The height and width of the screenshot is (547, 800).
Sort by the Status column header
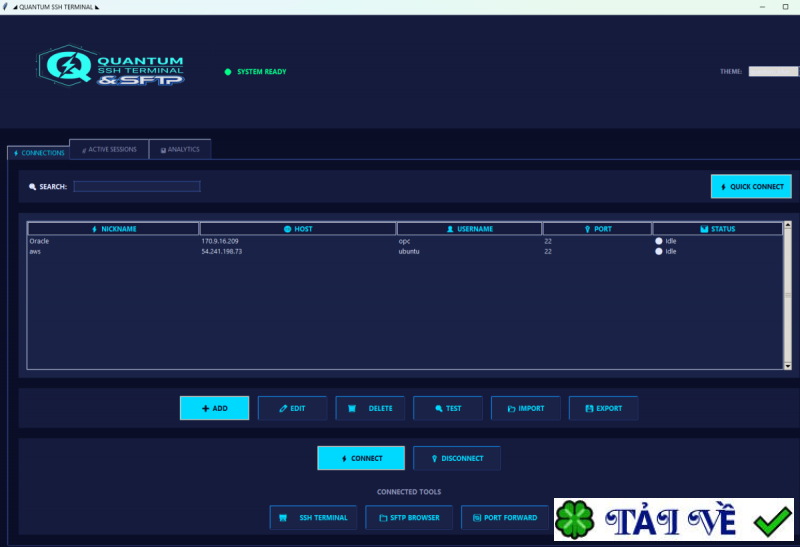tap(717, 229)
